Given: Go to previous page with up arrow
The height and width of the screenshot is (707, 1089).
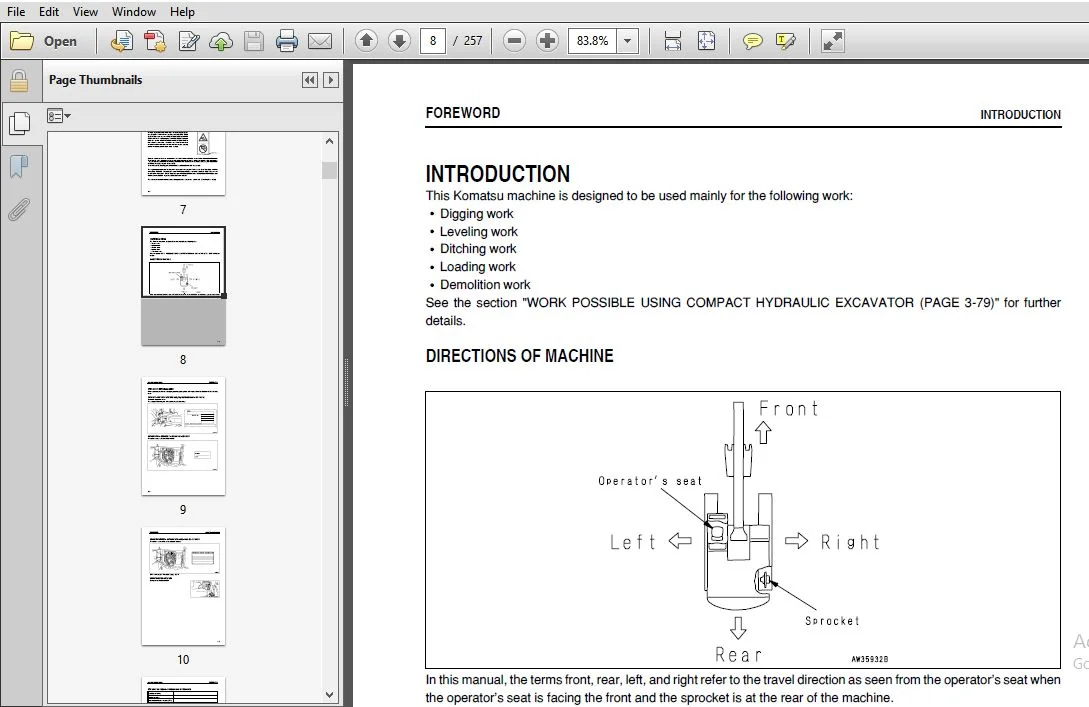Looking at the screenshot, I should [x=366, y=41].
